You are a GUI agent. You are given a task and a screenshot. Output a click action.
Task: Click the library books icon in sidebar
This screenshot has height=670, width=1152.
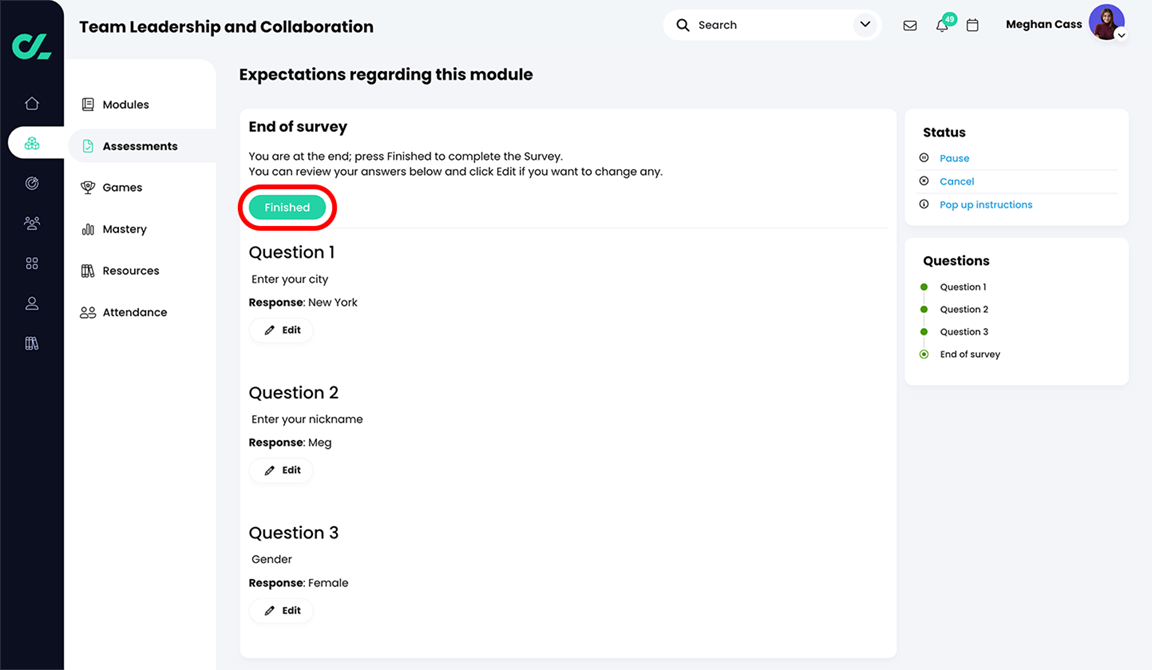tap(31, 343)
